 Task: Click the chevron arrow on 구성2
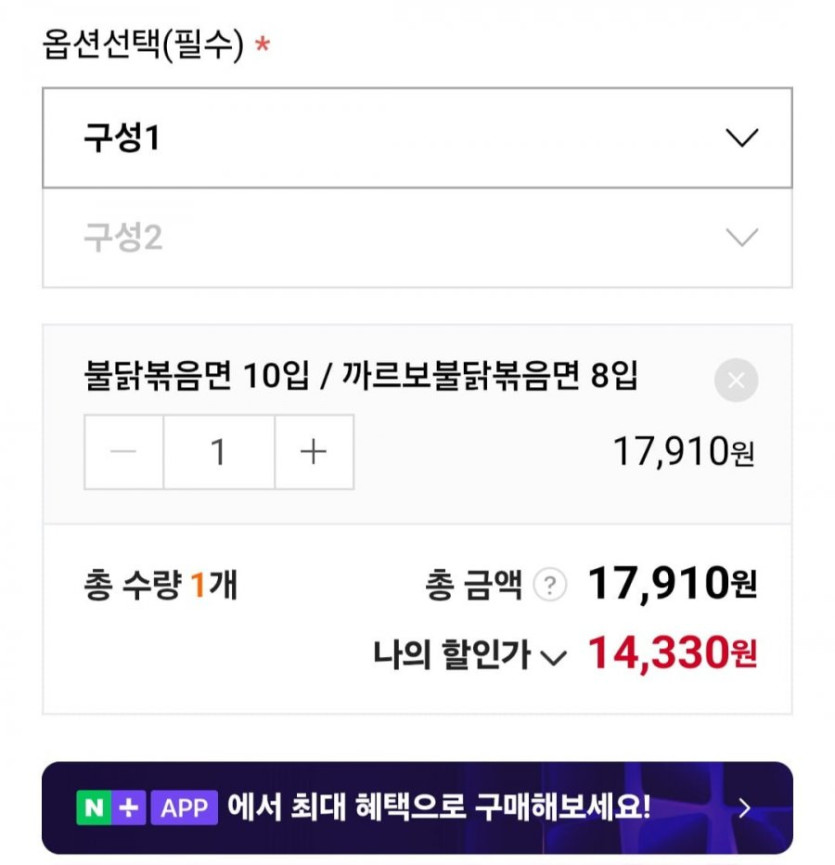[741, 238]
